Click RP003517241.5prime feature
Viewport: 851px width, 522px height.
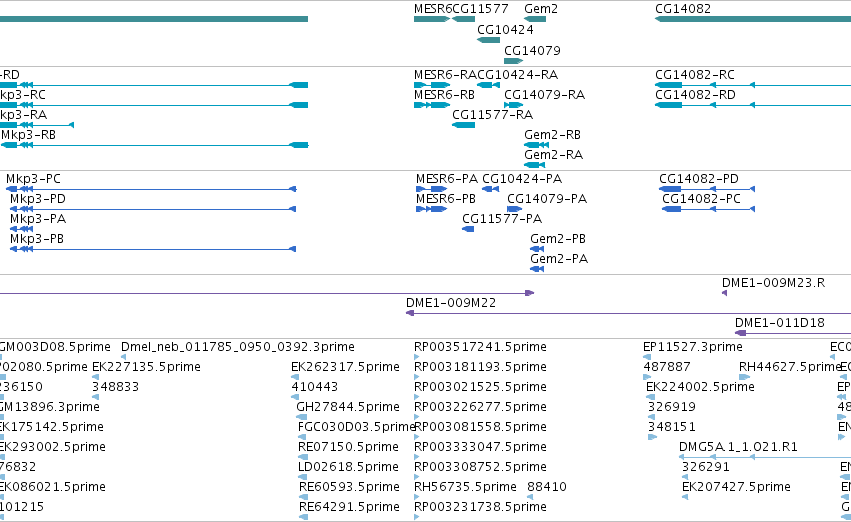click(417, 357)
